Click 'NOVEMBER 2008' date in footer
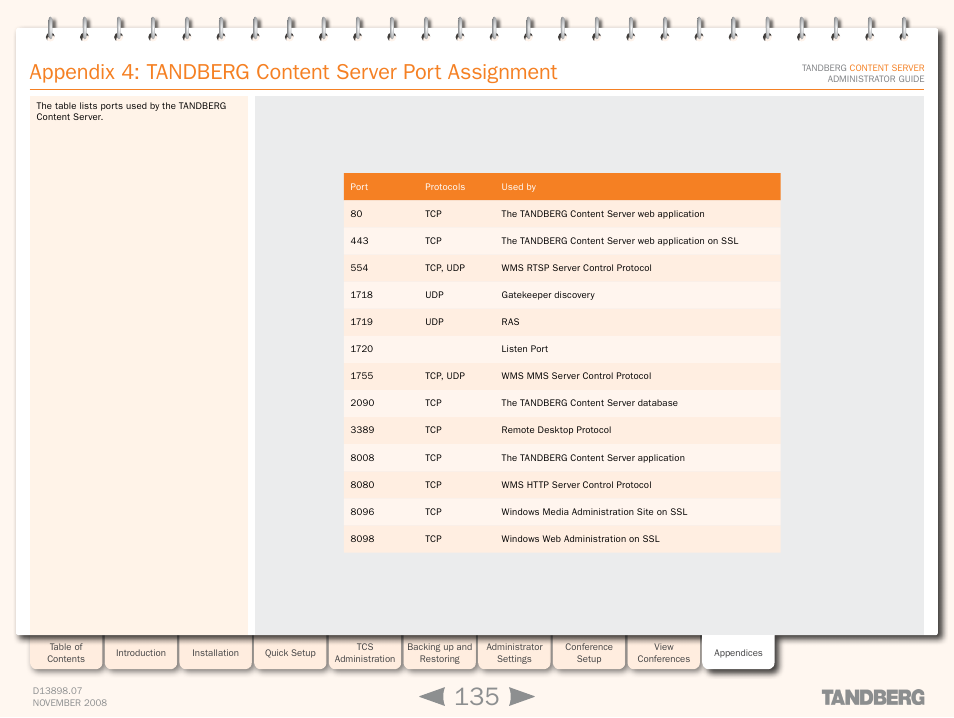954x718 pixels. 69,702
